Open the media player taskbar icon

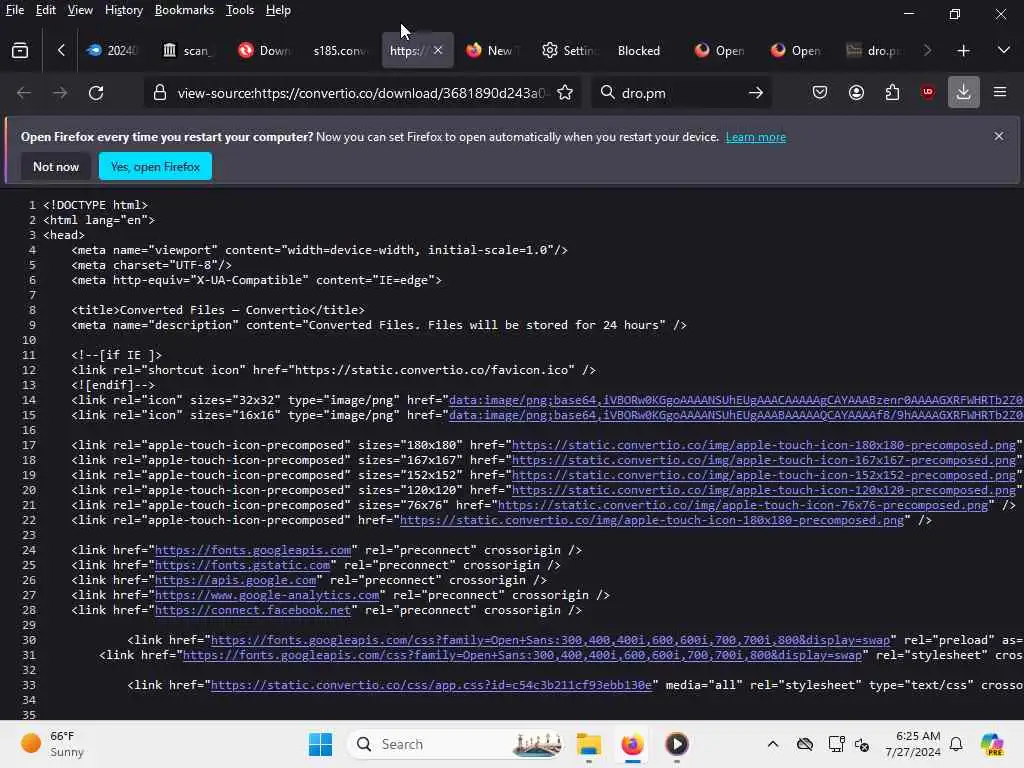[x=677, y=744]
